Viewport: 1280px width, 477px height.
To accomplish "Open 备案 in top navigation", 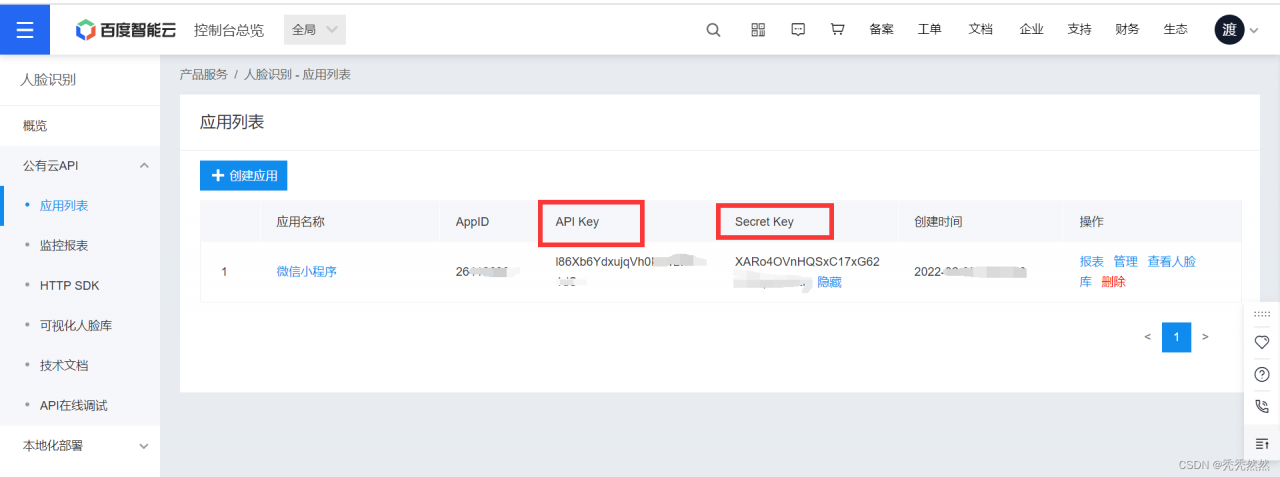I will click(x=881, y=30).
